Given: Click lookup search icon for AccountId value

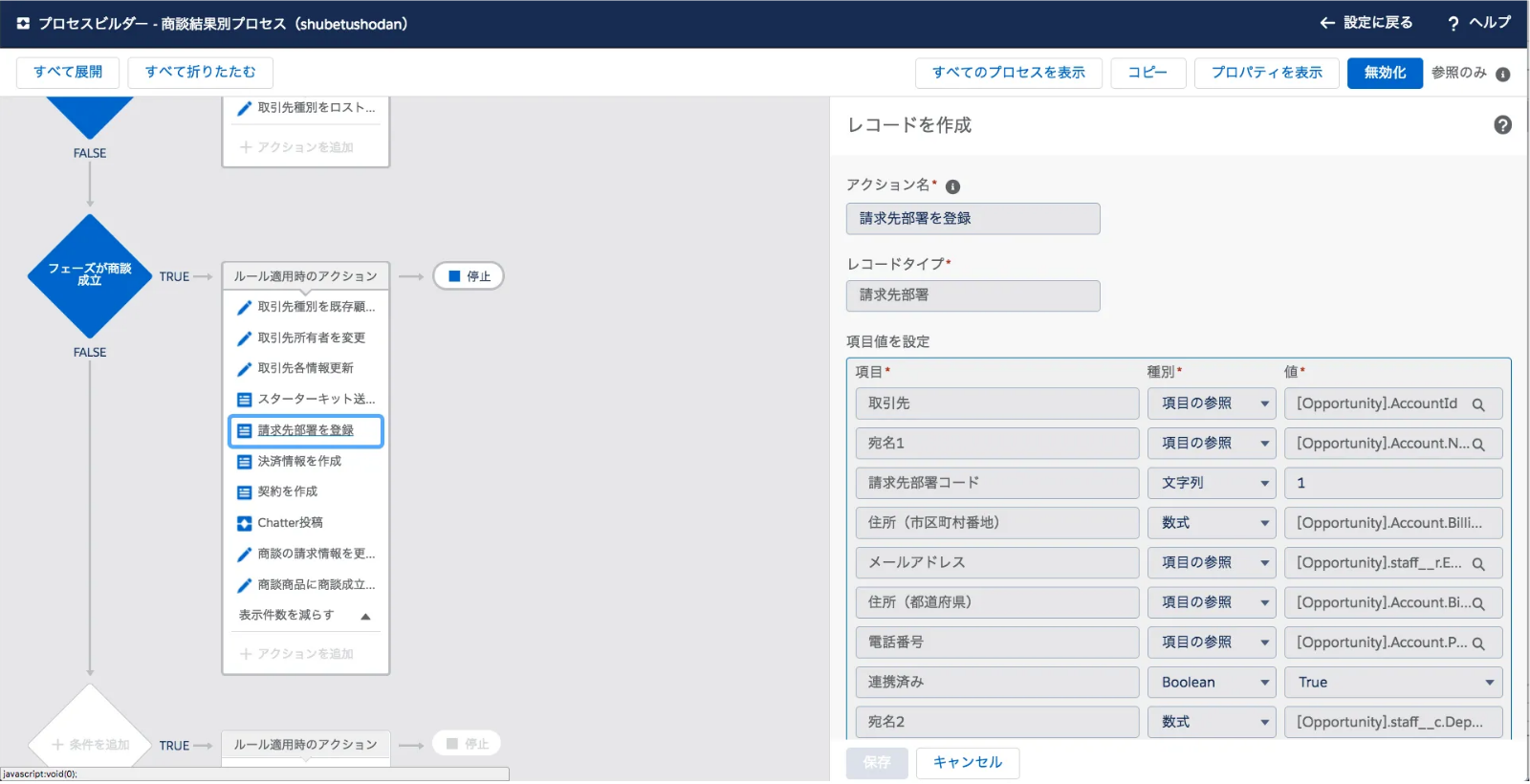Looking at the screenshot, I should 1478,404.
